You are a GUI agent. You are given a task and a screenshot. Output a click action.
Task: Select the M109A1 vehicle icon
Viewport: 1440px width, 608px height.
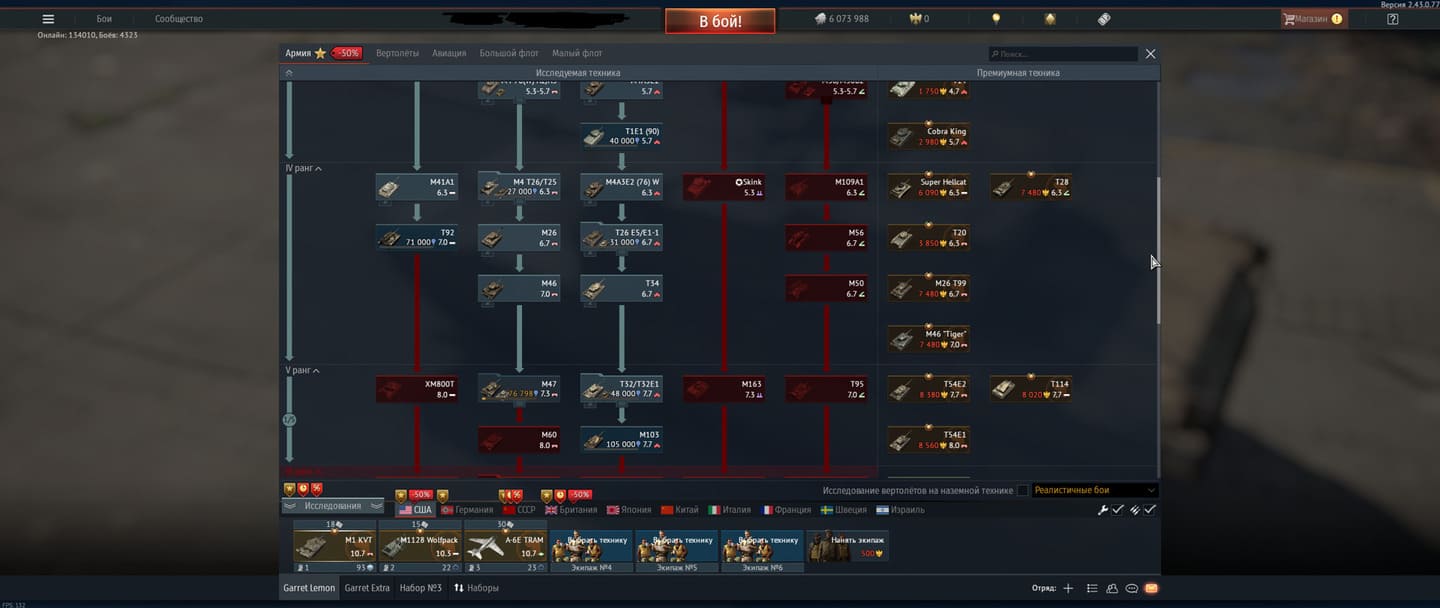825,187
